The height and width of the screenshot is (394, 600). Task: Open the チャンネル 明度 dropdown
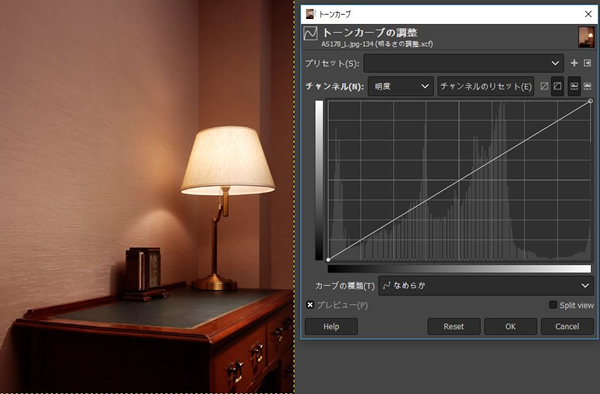pos(401,86)
